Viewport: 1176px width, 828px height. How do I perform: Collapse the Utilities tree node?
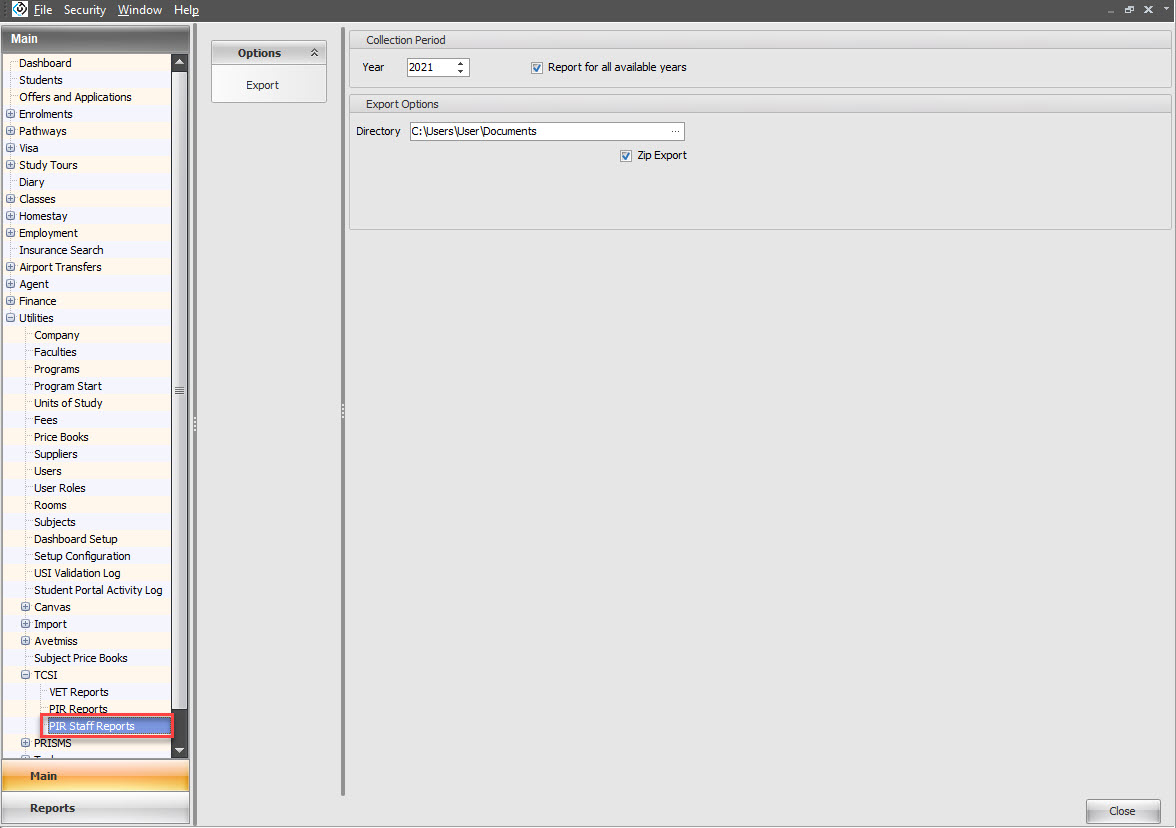[11, 318]
